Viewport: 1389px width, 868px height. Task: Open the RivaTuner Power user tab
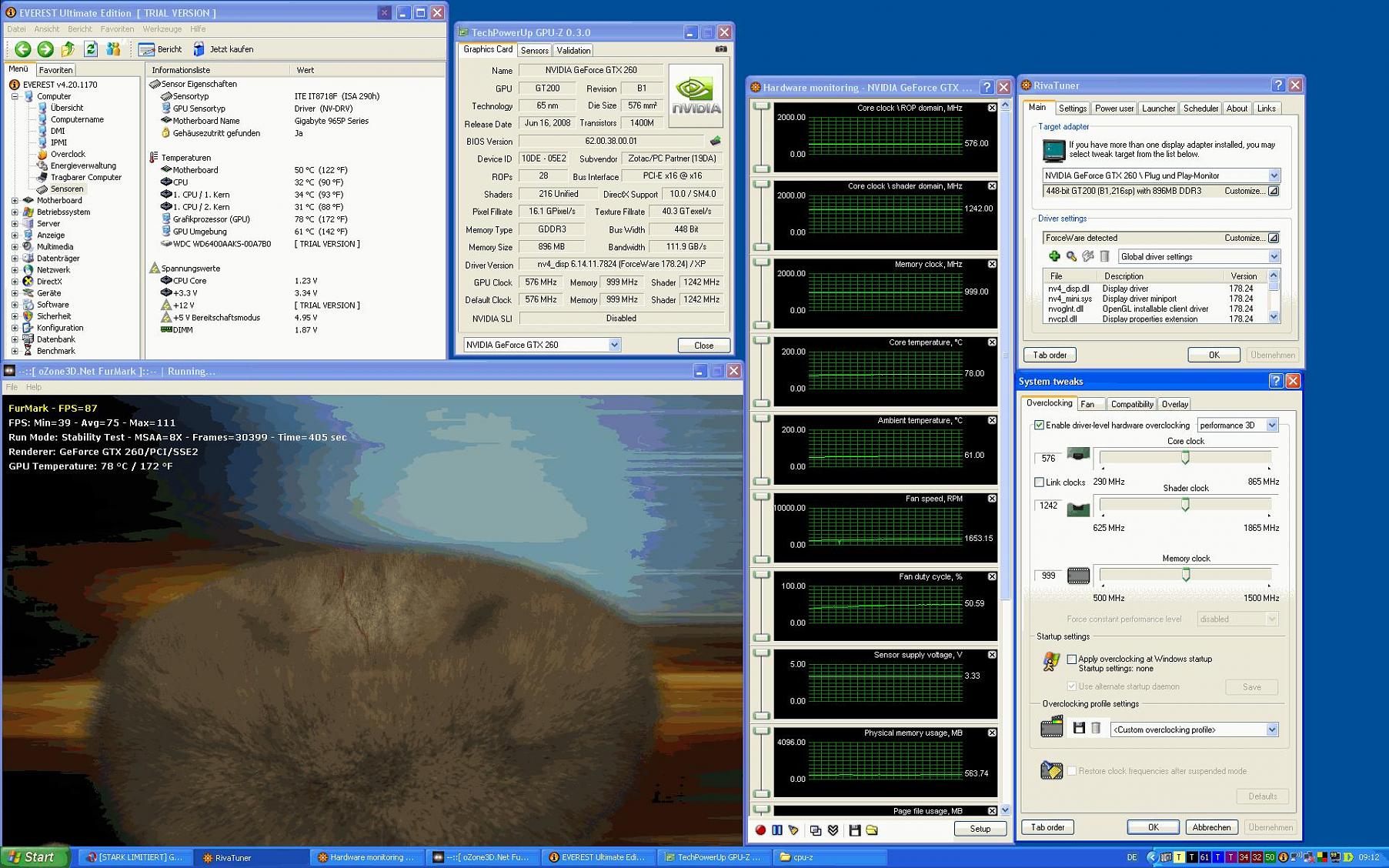(x=1114, y=108)
